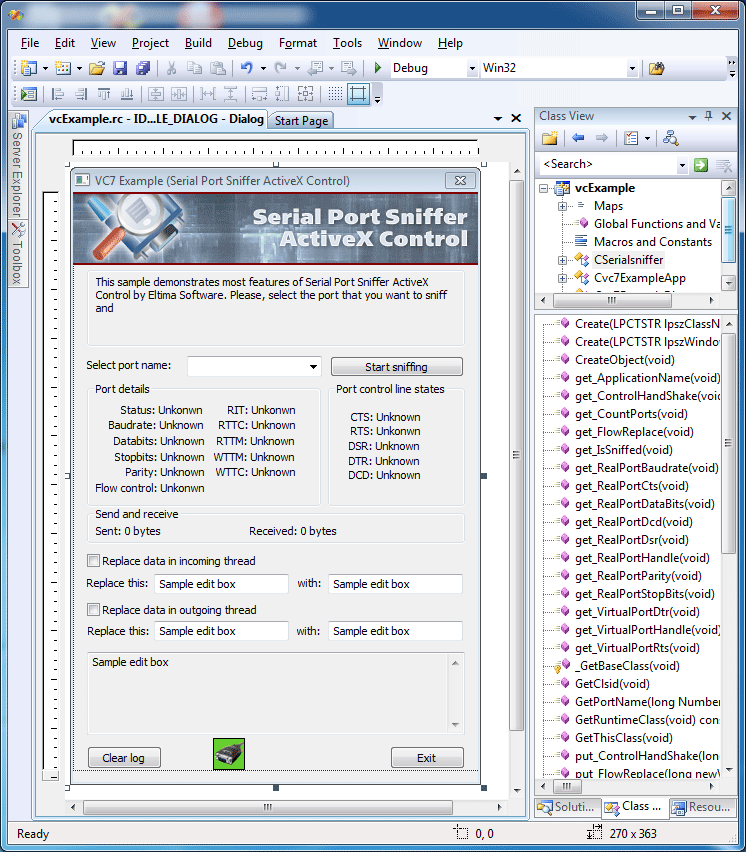The image size is (746, 852).
Task: Save the current file with floppy icon
Action: point(120,68)
